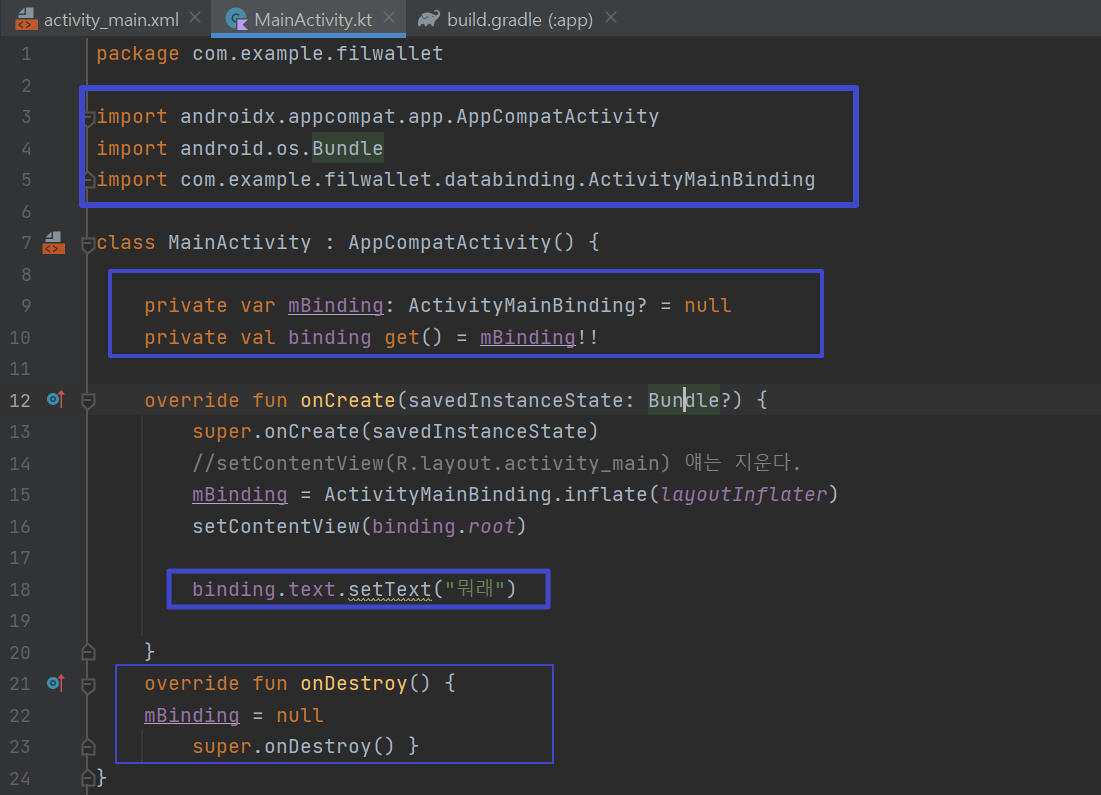Close the build.gradle (:app) tab
Viewport: 1101px width, 795px height.
coord(611,18)
